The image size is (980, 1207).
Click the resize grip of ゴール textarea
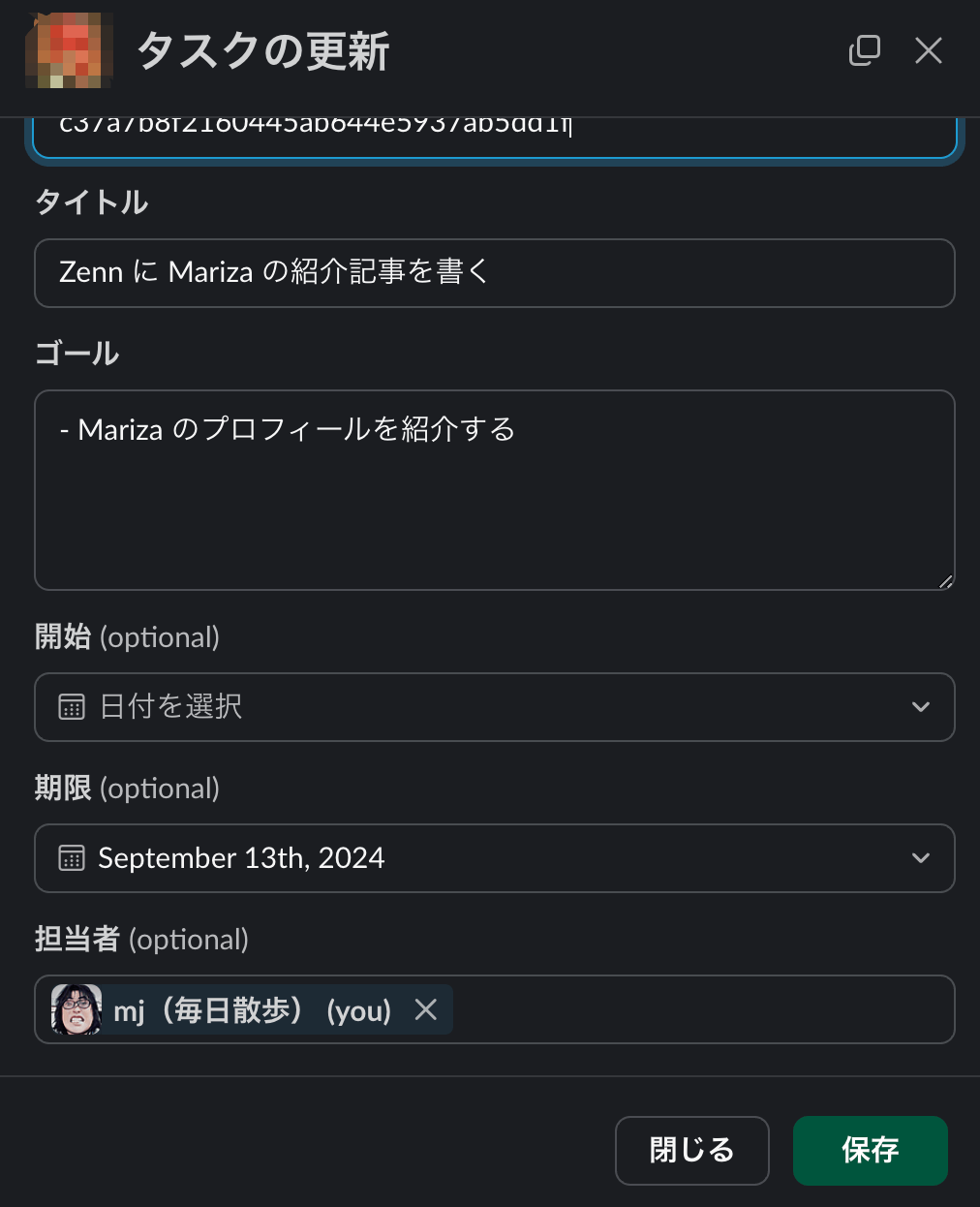point(945,580)
